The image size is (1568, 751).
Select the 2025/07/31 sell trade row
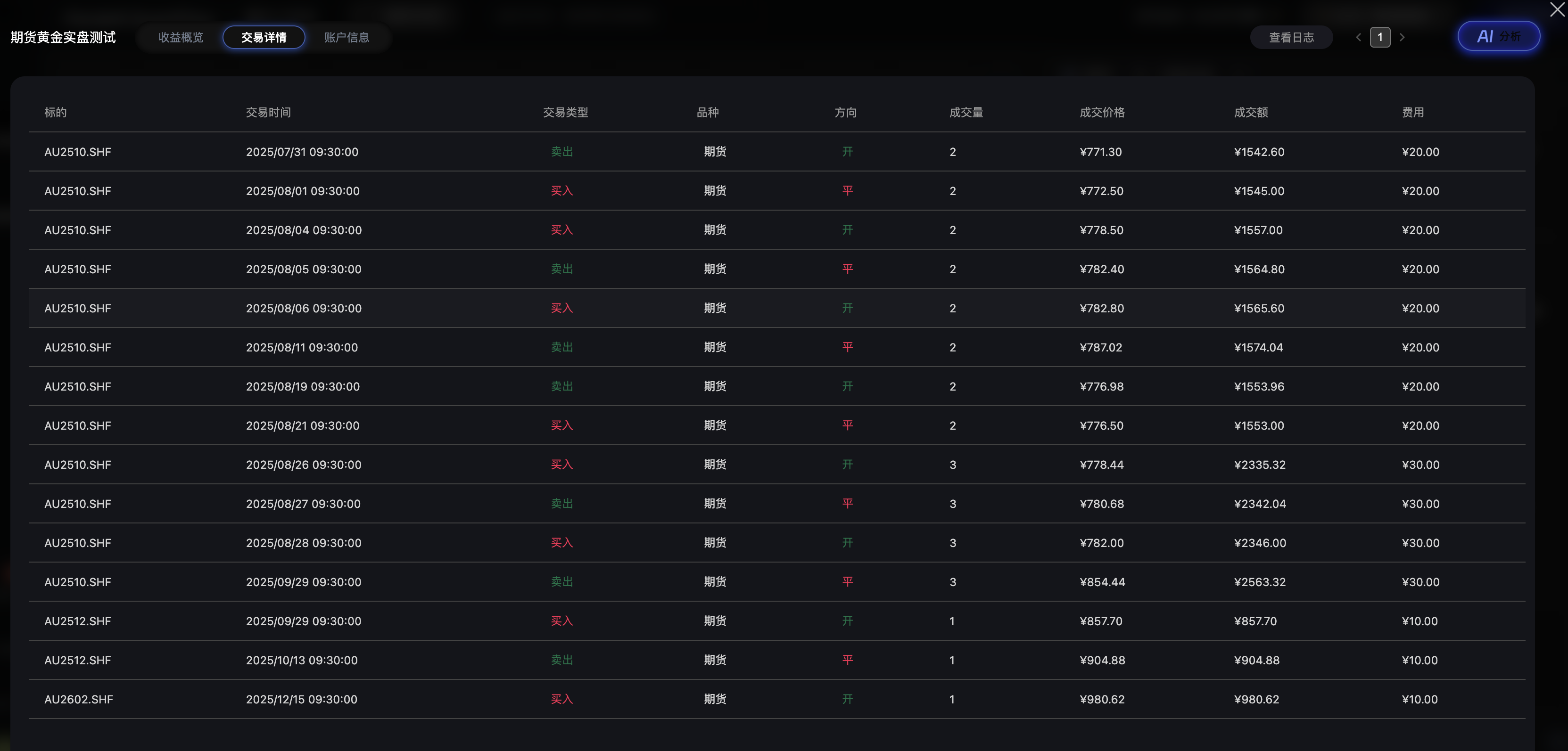(777, 151)
